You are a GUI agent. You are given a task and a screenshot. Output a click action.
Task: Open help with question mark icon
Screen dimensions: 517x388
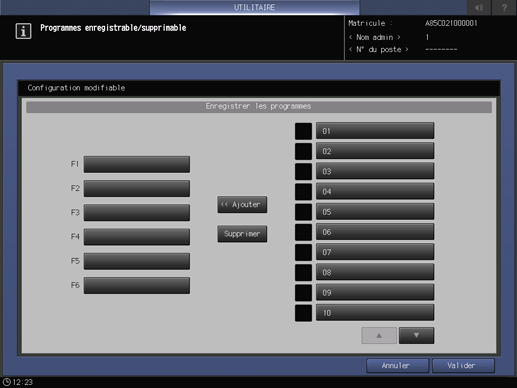[504, 7]
